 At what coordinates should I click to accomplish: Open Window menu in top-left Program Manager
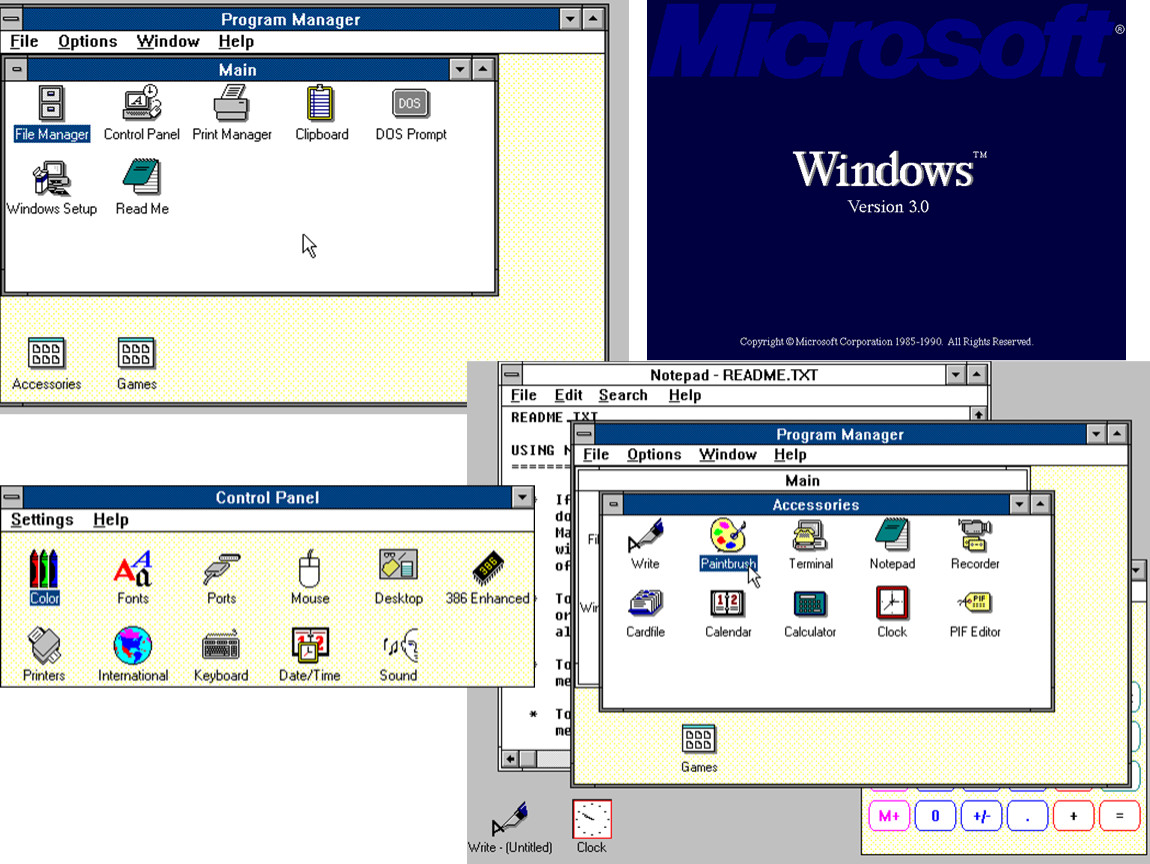tap(168, 41)
